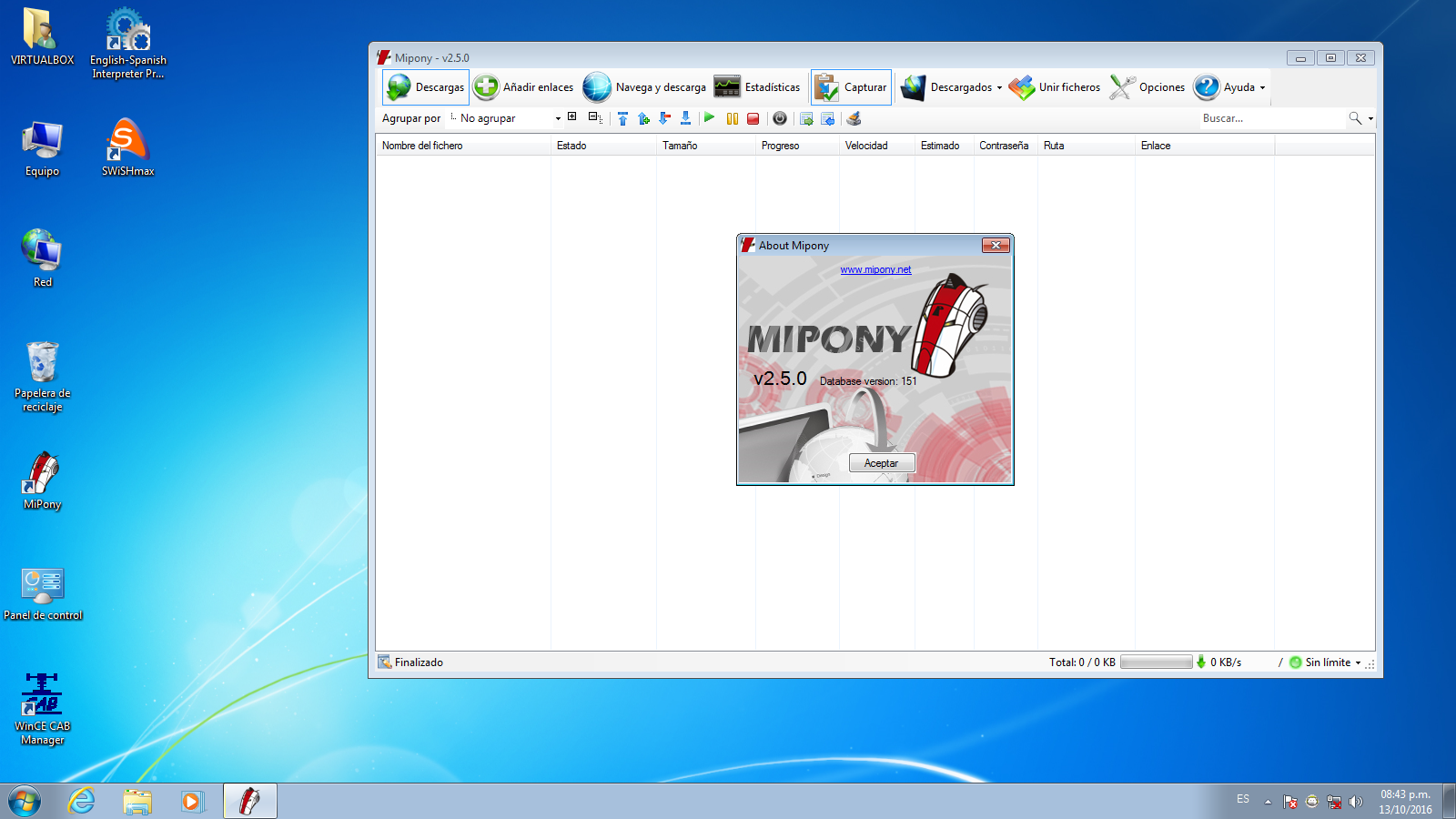Screen dimensions: 1456x819
Task: Click the expand all groups icon
Action: [x=572, y=116]
